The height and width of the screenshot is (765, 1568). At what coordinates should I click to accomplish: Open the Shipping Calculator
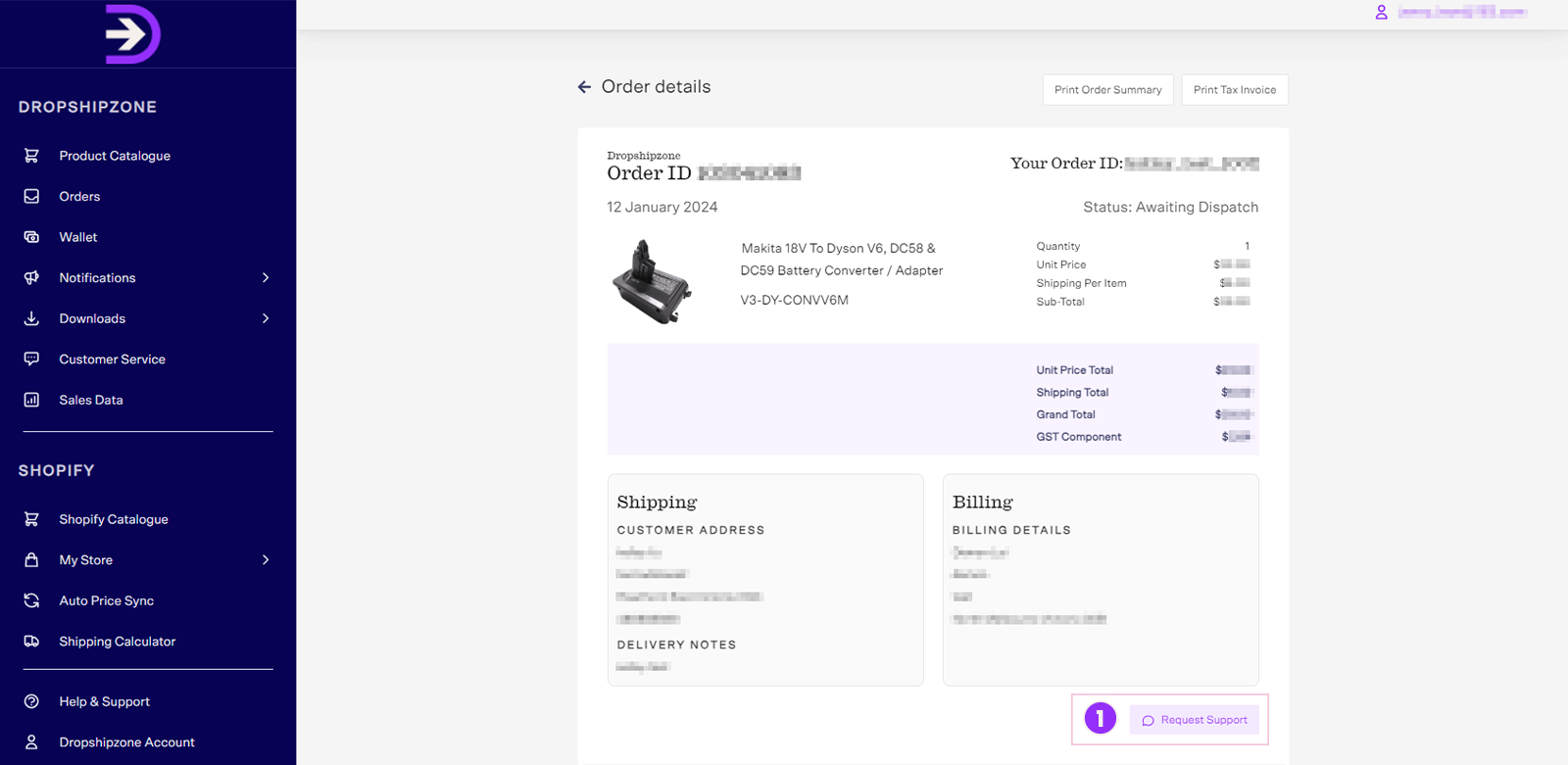pyautogui.click(x=118, y=642)
